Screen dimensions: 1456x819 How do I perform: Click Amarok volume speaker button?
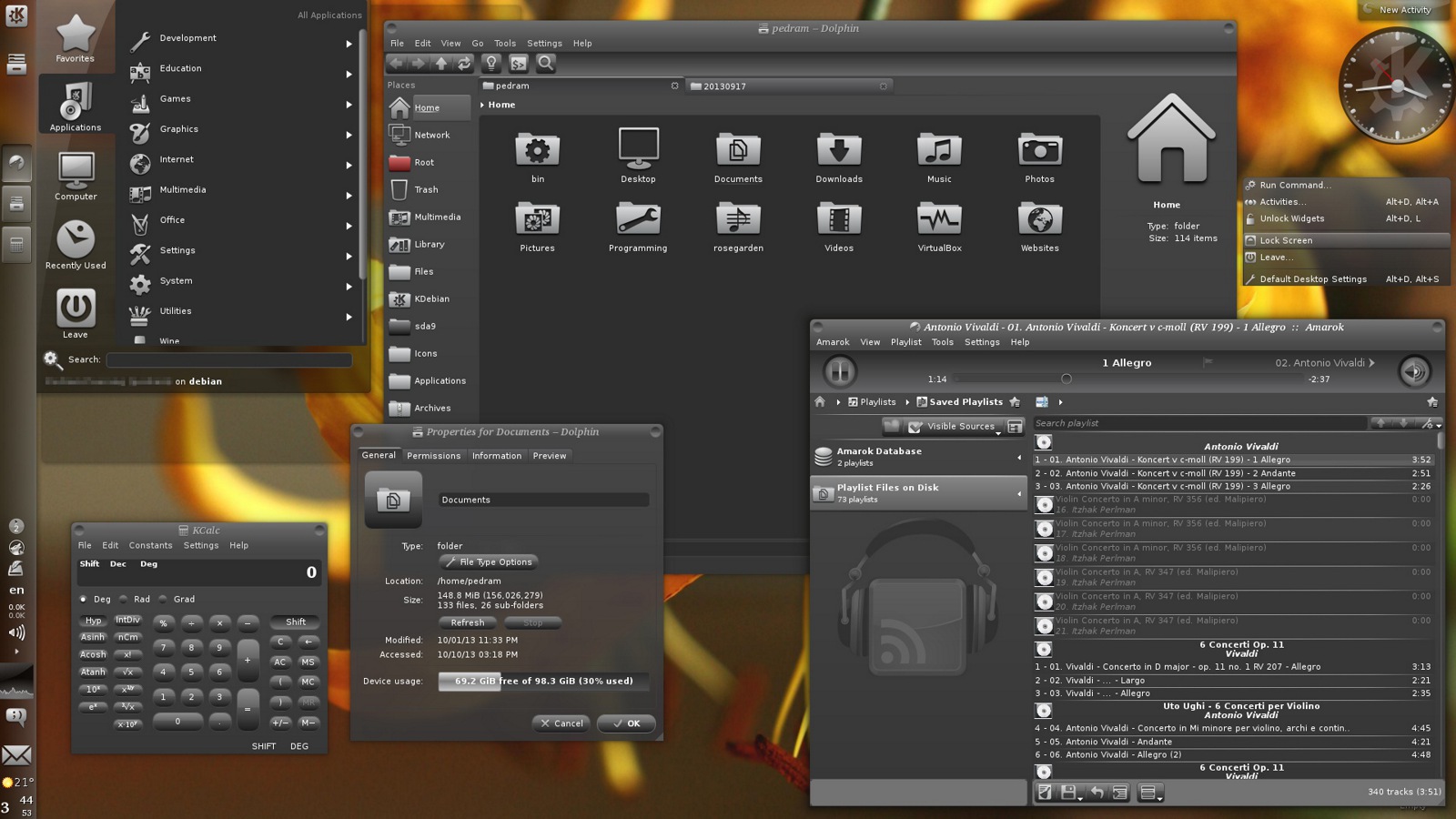(x=1414, y=371)
